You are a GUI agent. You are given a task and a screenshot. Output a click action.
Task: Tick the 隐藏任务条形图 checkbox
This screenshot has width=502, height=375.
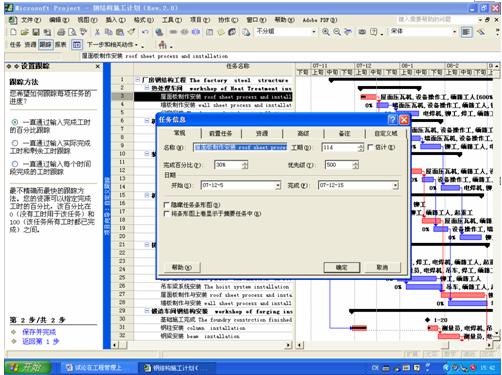click(x=167, y=204)
